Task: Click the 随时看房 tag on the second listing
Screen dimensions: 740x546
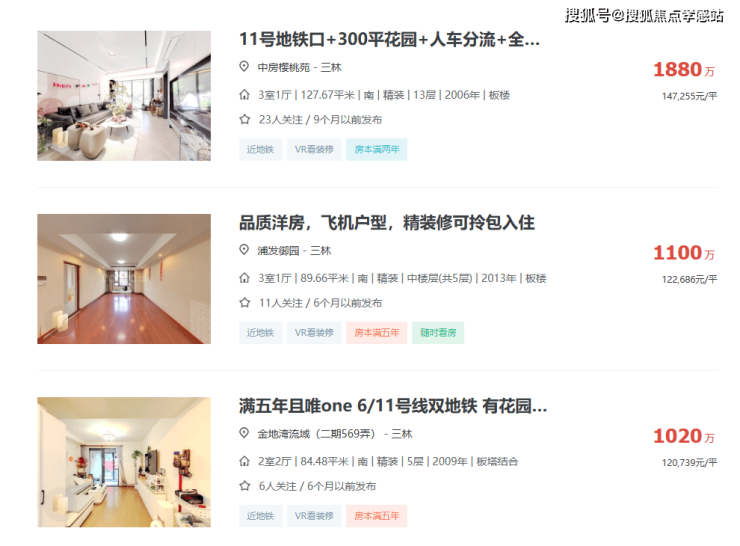Action: coord(438,333)
